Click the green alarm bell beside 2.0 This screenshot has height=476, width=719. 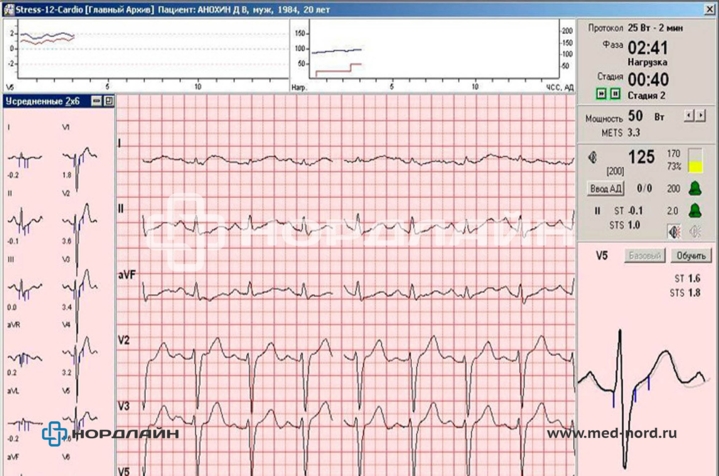click(695, 210)
